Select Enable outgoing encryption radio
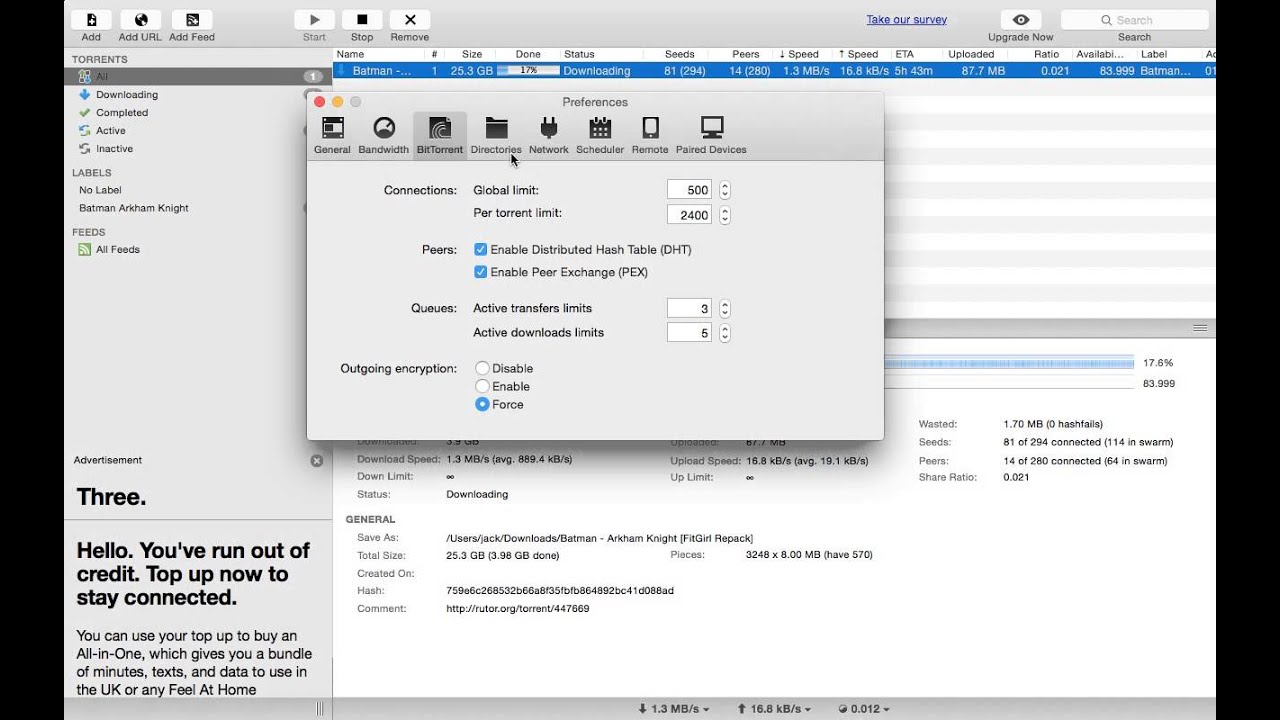 click(483, 386)
